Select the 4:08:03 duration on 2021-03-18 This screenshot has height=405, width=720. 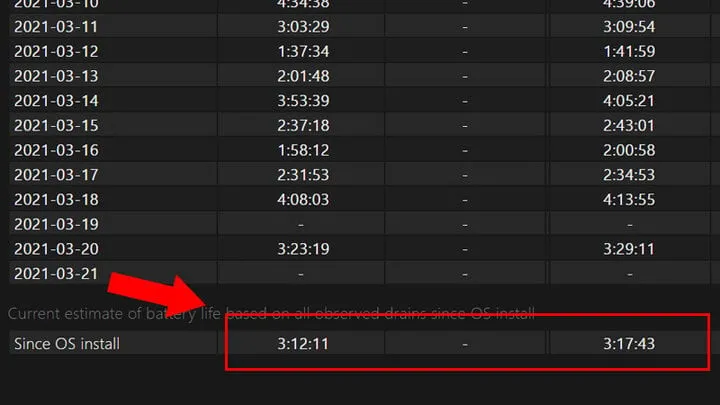[x=303, y=200]
